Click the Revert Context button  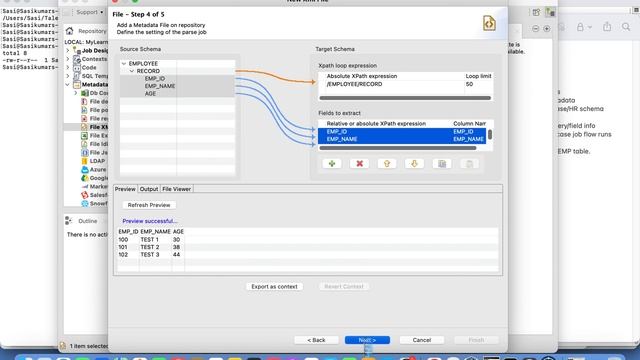click(x=344, y=287)
